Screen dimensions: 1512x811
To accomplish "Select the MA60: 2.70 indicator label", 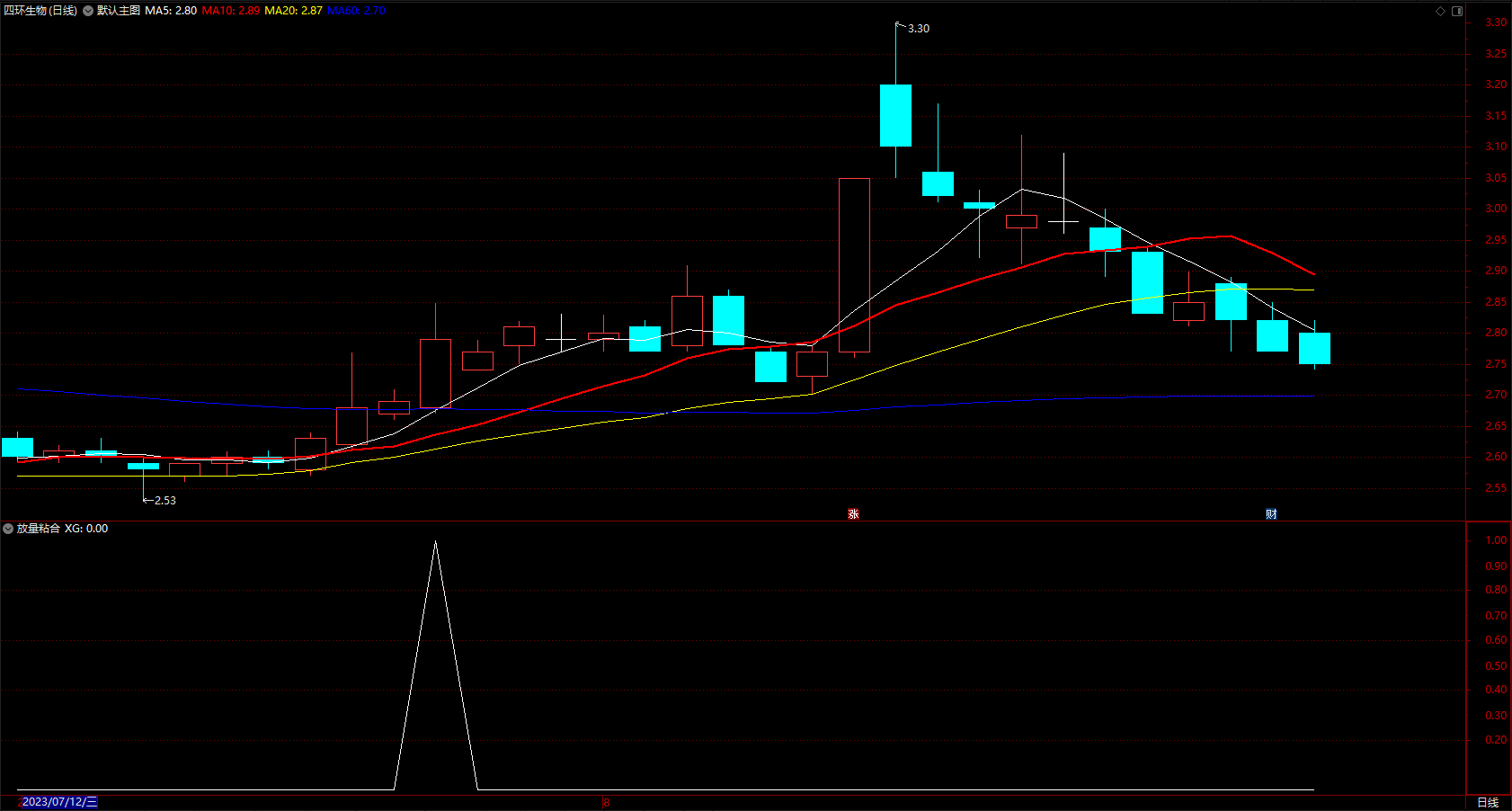I will pos(356,11).
